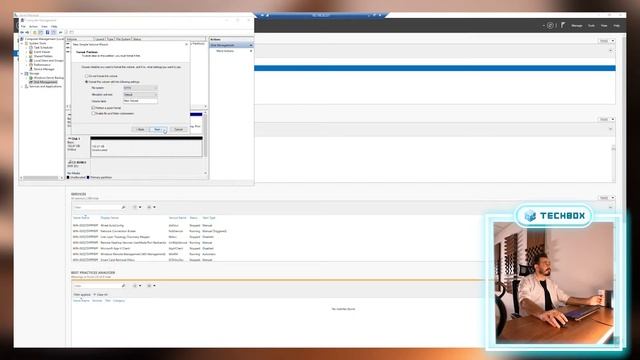Click the Task Scheduler icon in tree
This screenshot has width=640, height=360.
pyautogui.click(x=31, y=47)
